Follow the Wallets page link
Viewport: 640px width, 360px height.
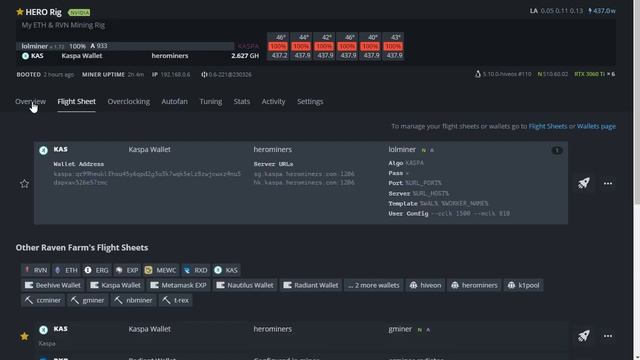tap(596, 127)
